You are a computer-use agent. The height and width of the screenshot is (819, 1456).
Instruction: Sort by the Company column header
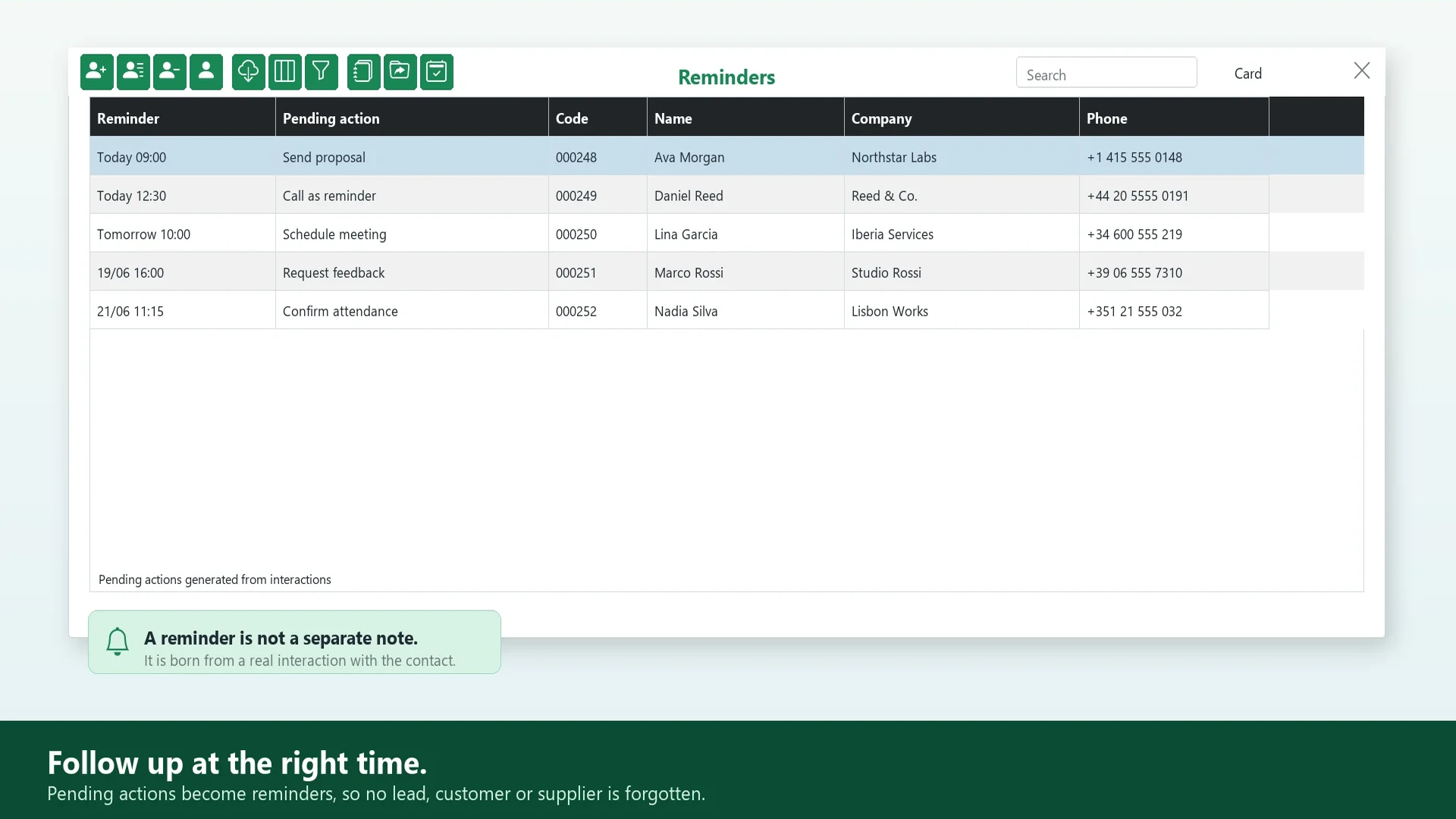pyautogui.click(x=962, y=118)
